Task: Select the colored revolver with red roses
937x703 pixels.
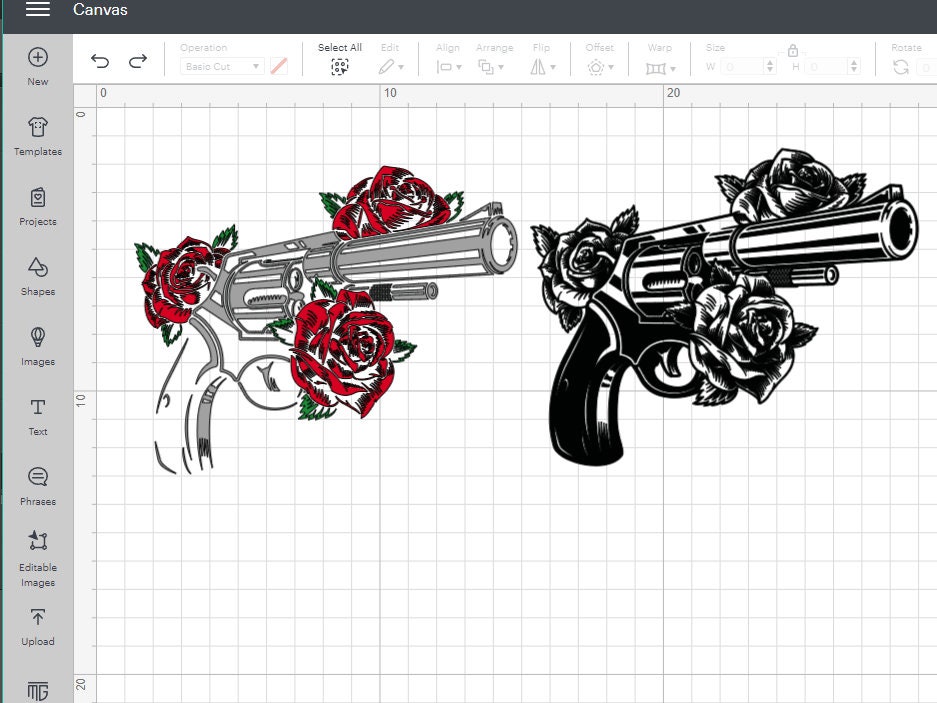Action: tap(326, 320)
